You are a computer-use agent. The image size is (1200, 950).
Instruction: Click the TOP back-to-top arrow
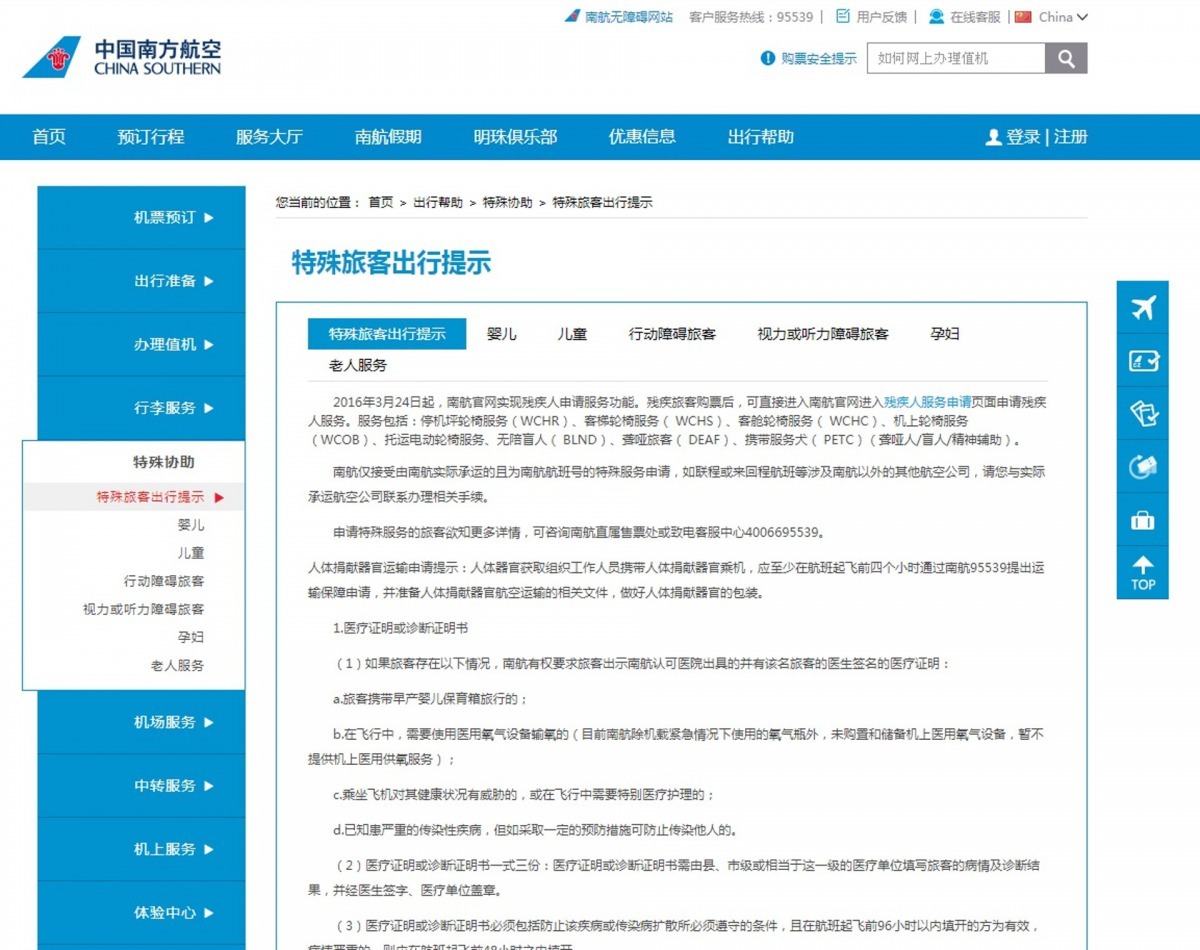(1142, 573)
